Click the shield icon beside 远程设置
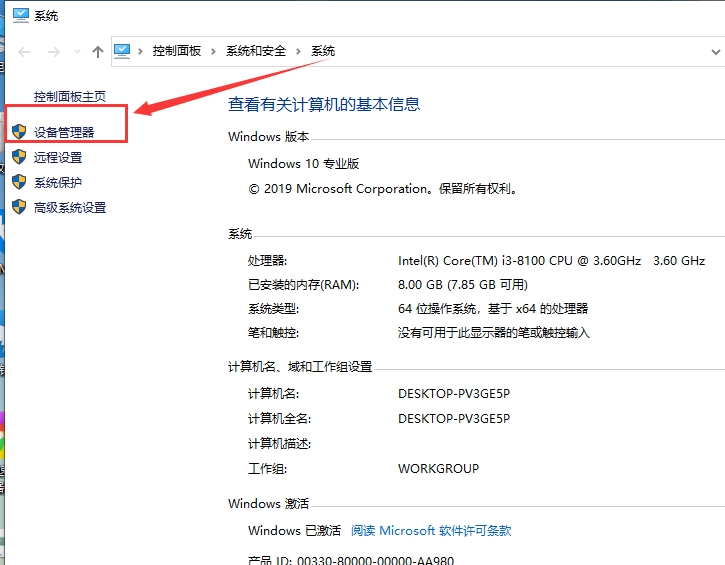The width and height of the screenshot is (725, 565). 18,157
